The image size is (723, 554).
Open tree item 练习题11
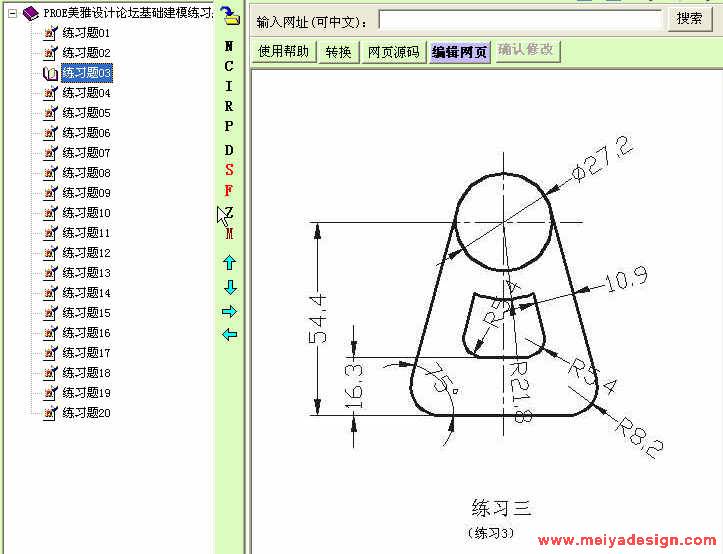click(x=86, y=233)
